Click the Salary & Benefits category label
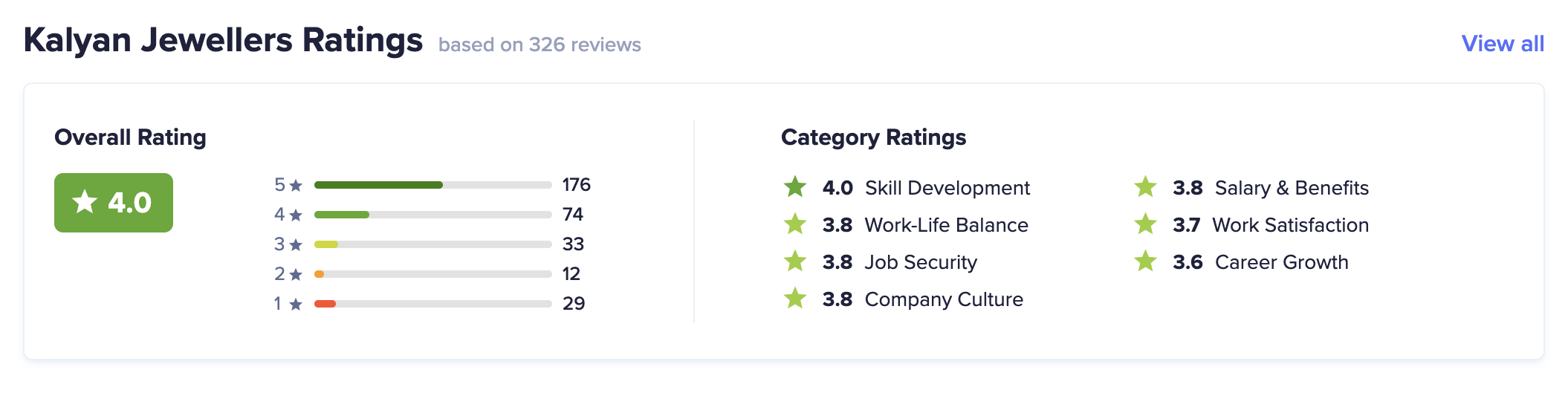1568x413 pixels. click(1292, 188)
